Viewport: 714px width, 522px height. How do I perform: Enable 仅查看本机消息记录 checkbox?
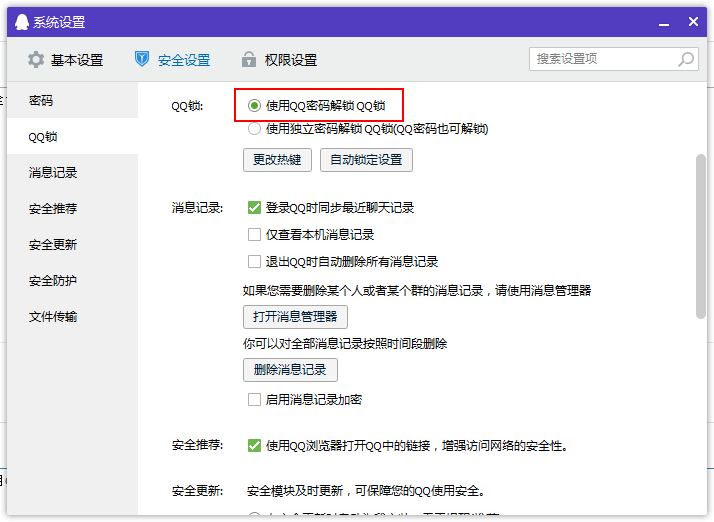coord(254,235)
